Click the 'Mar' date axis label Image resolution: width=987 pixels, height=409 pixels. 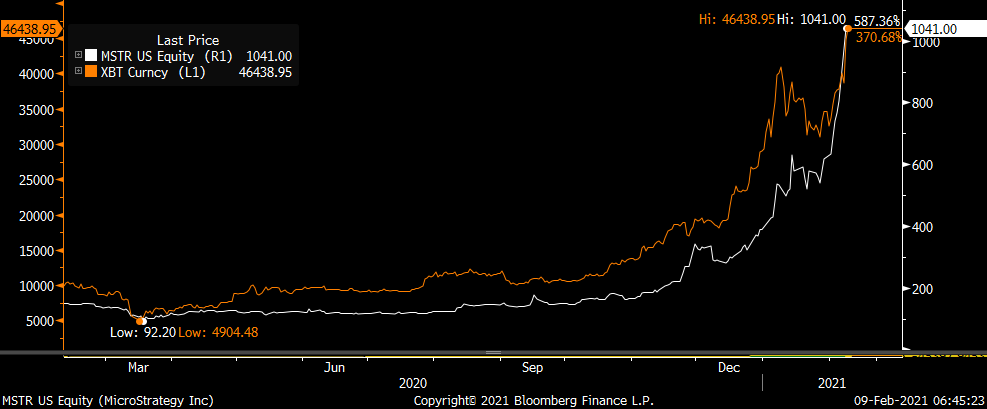click(138, 368)
